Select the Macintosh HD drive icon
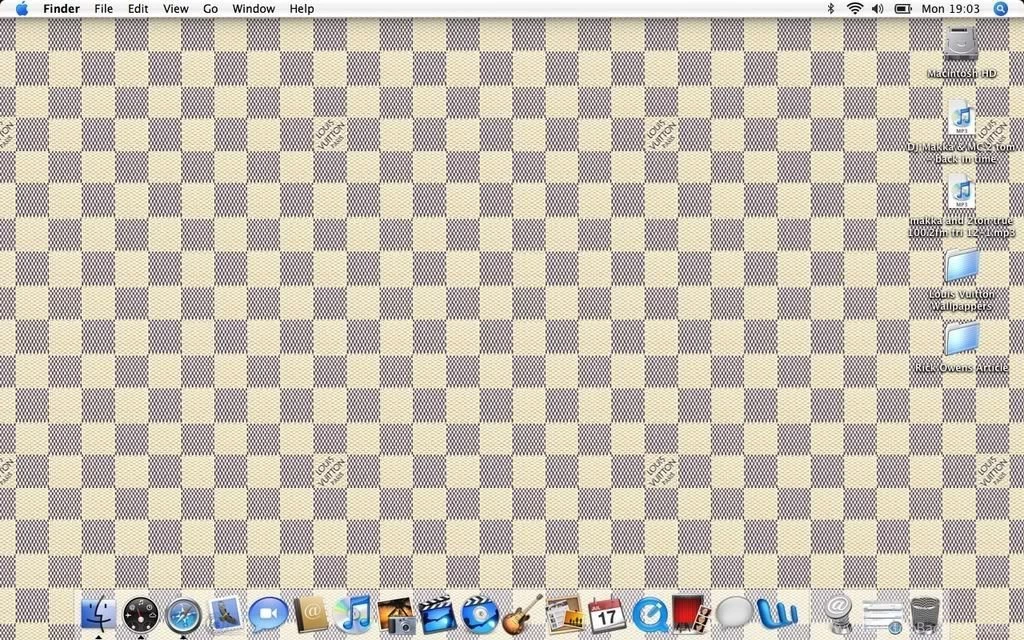 961,44
